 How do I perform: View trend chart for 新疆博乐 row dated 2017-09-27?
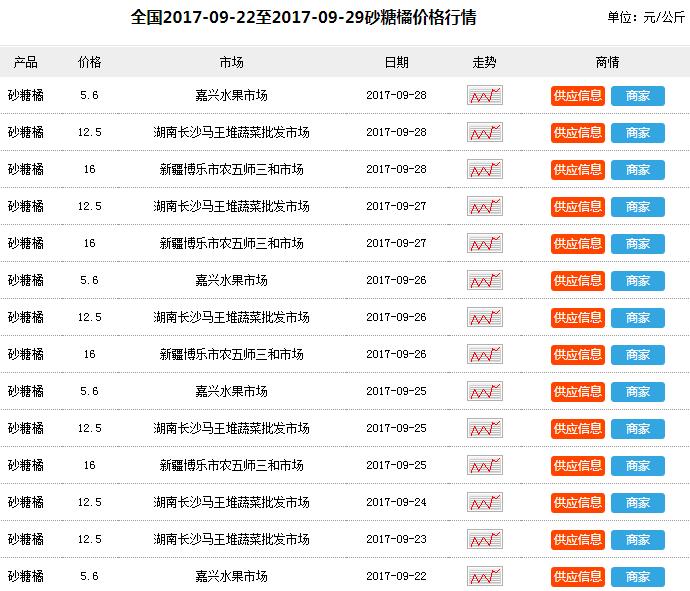click(x=484, y=244)
